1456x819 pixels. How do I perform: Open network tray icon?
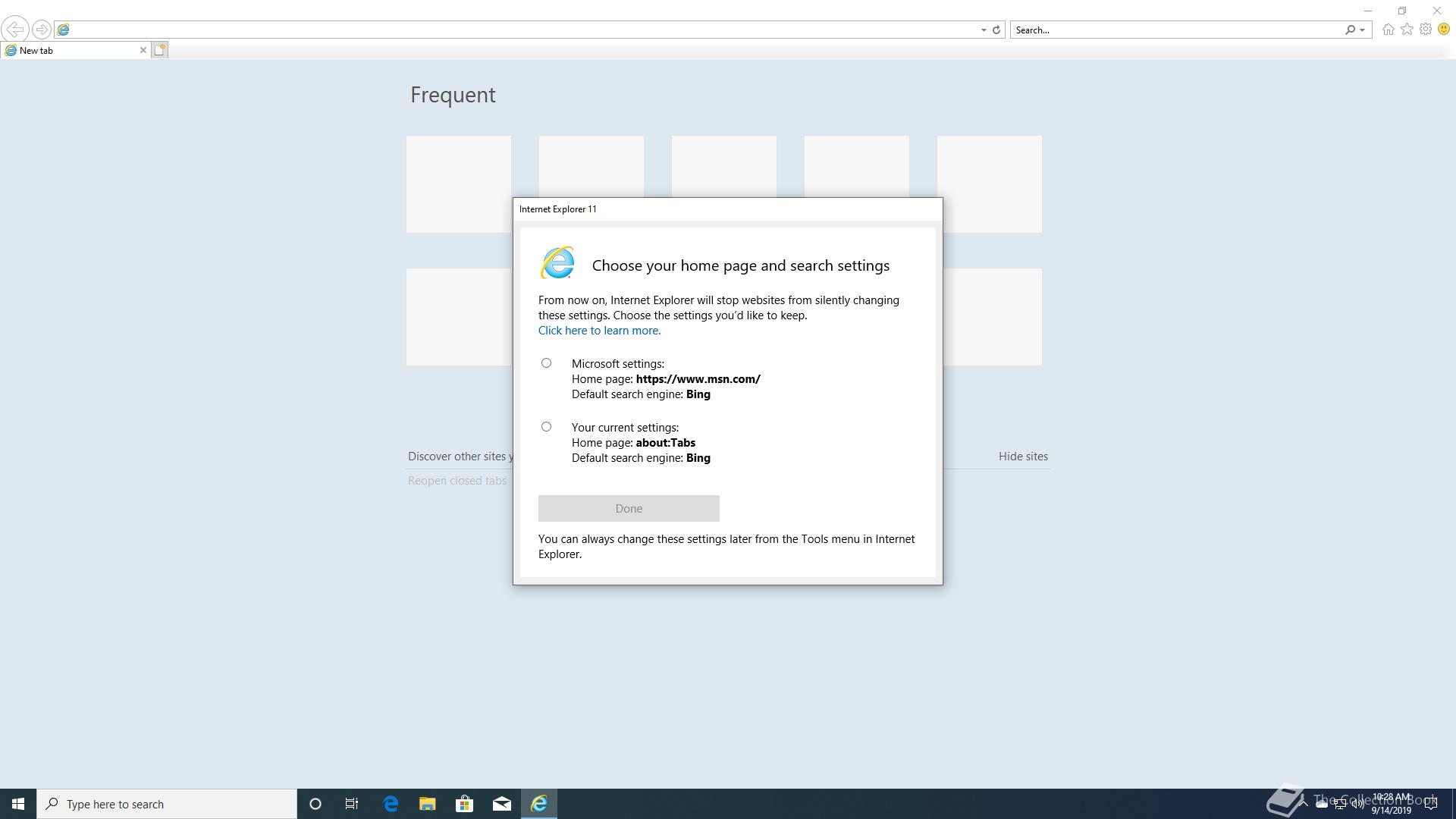click(1340, 804)
